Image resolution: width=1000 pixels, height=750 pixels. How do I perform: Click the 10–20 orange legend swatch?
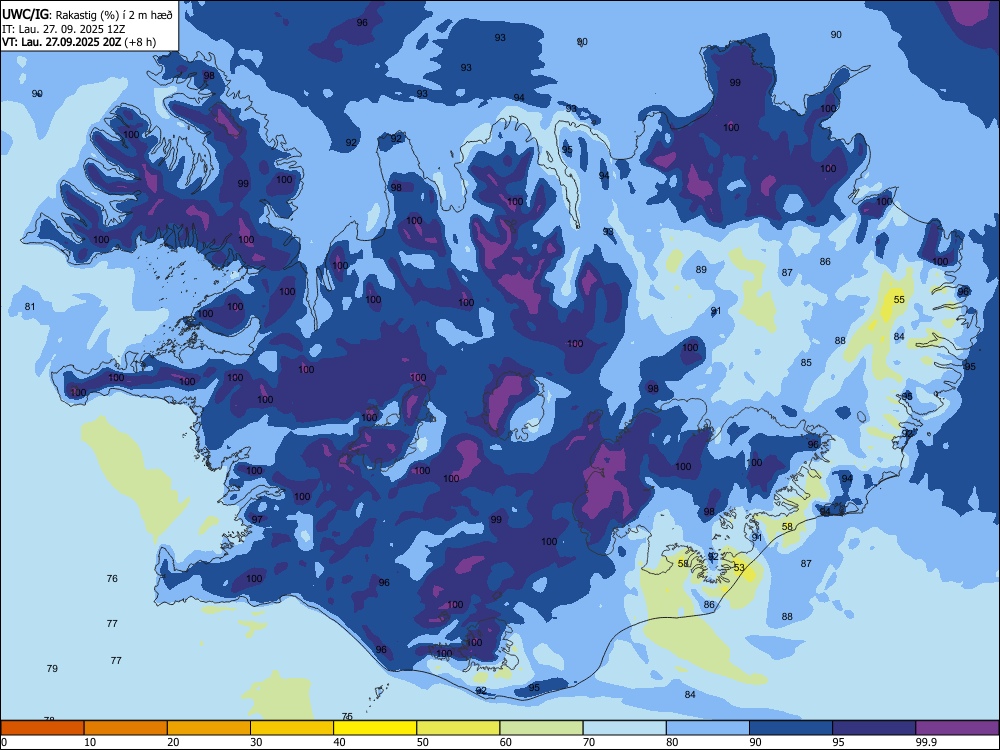pos(126,728)
